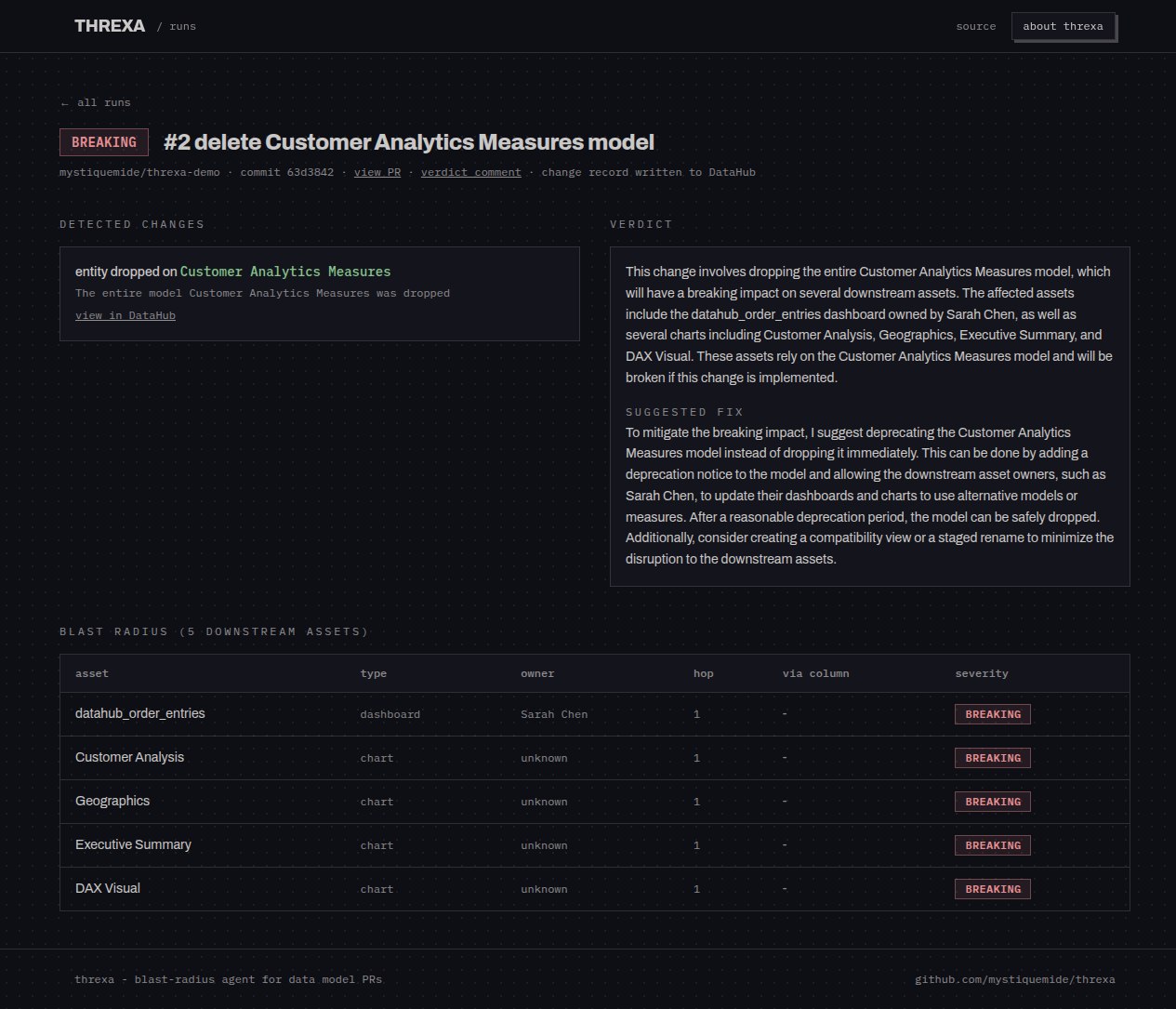
Task: Click the type column header
Action: [374, 673]
